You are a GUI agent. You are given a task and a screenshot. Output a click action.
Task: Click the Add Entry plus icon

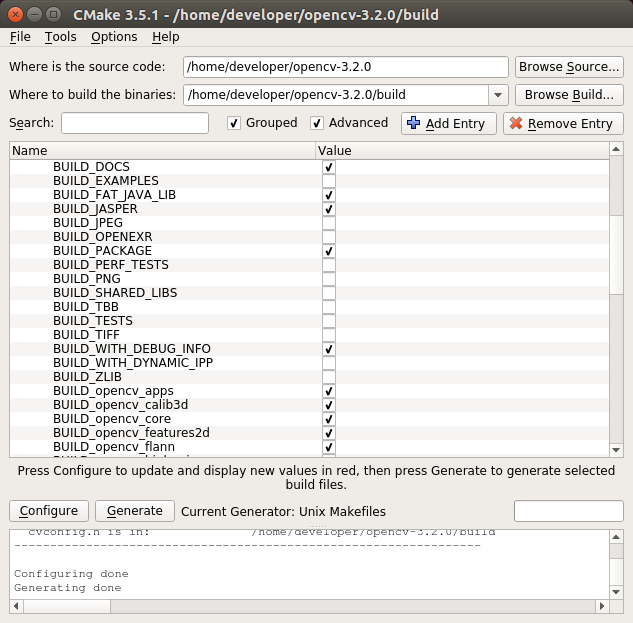(413, 123)
